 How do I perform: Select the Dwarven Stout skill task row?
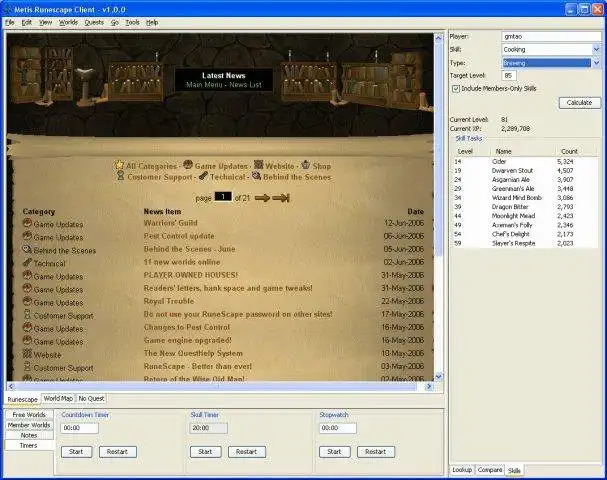pos(525,171)
